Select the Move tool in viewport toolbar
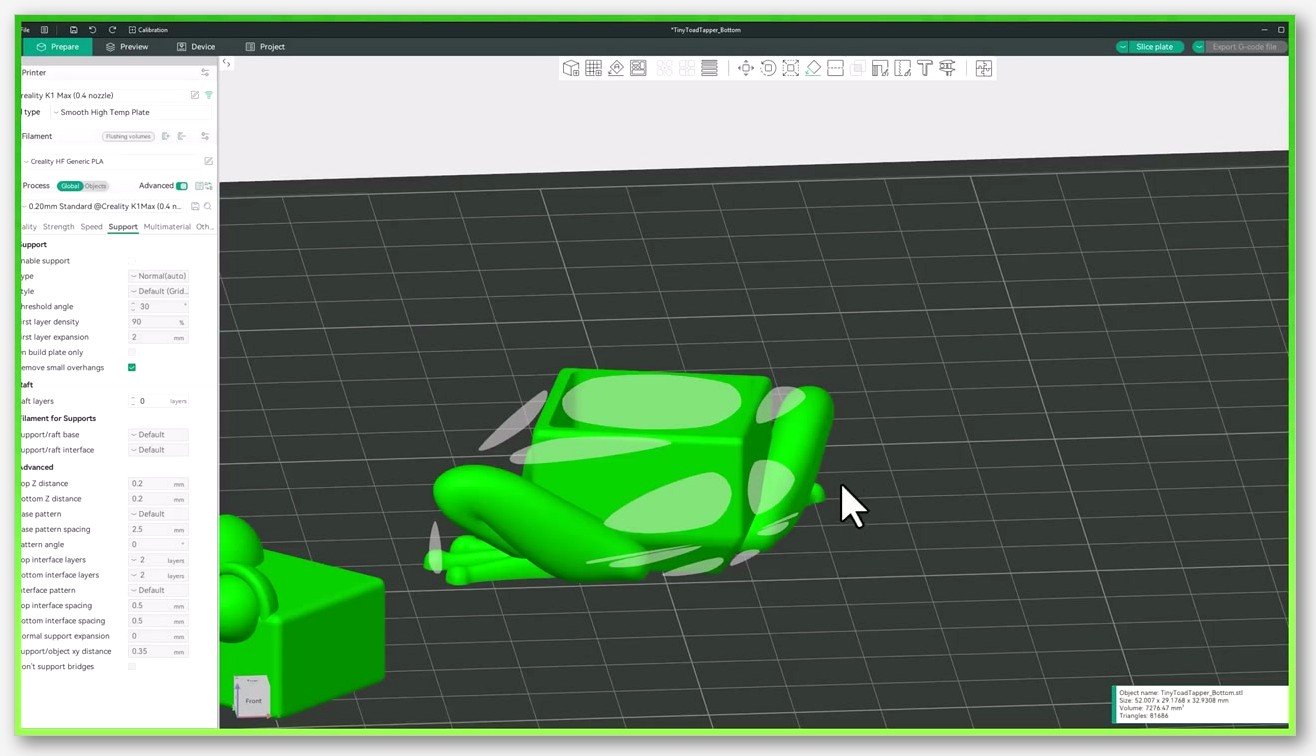1316x756 pixels. coord(745,68)
